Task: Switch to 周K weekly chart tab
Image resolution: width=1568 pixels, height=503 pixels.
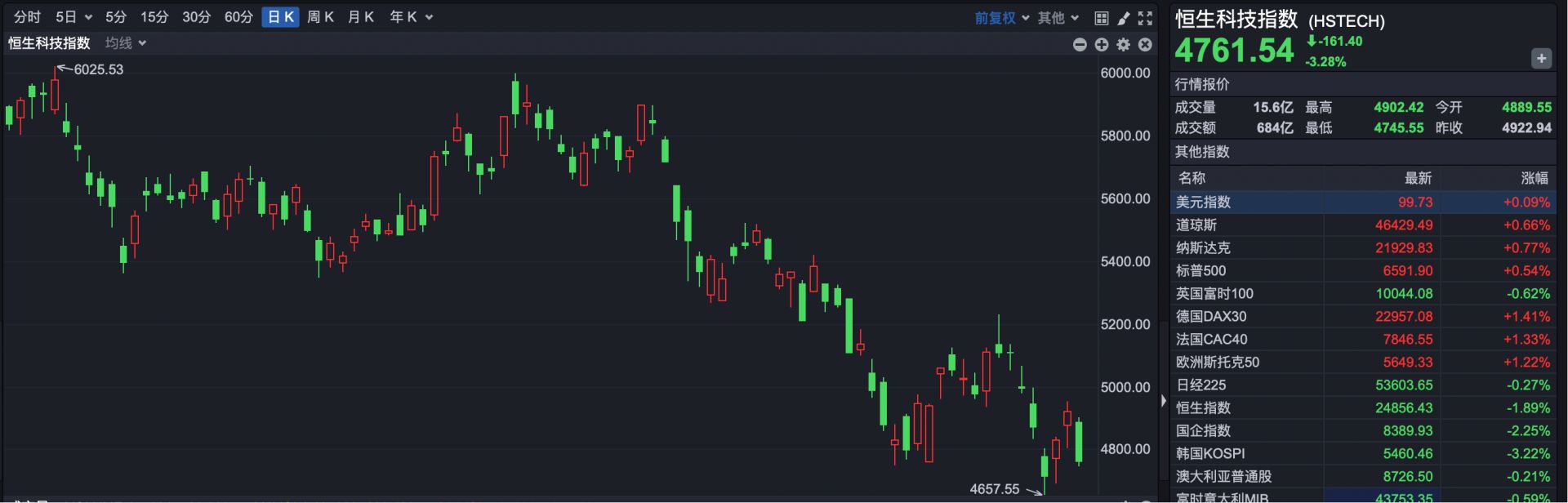Action: 320,17
